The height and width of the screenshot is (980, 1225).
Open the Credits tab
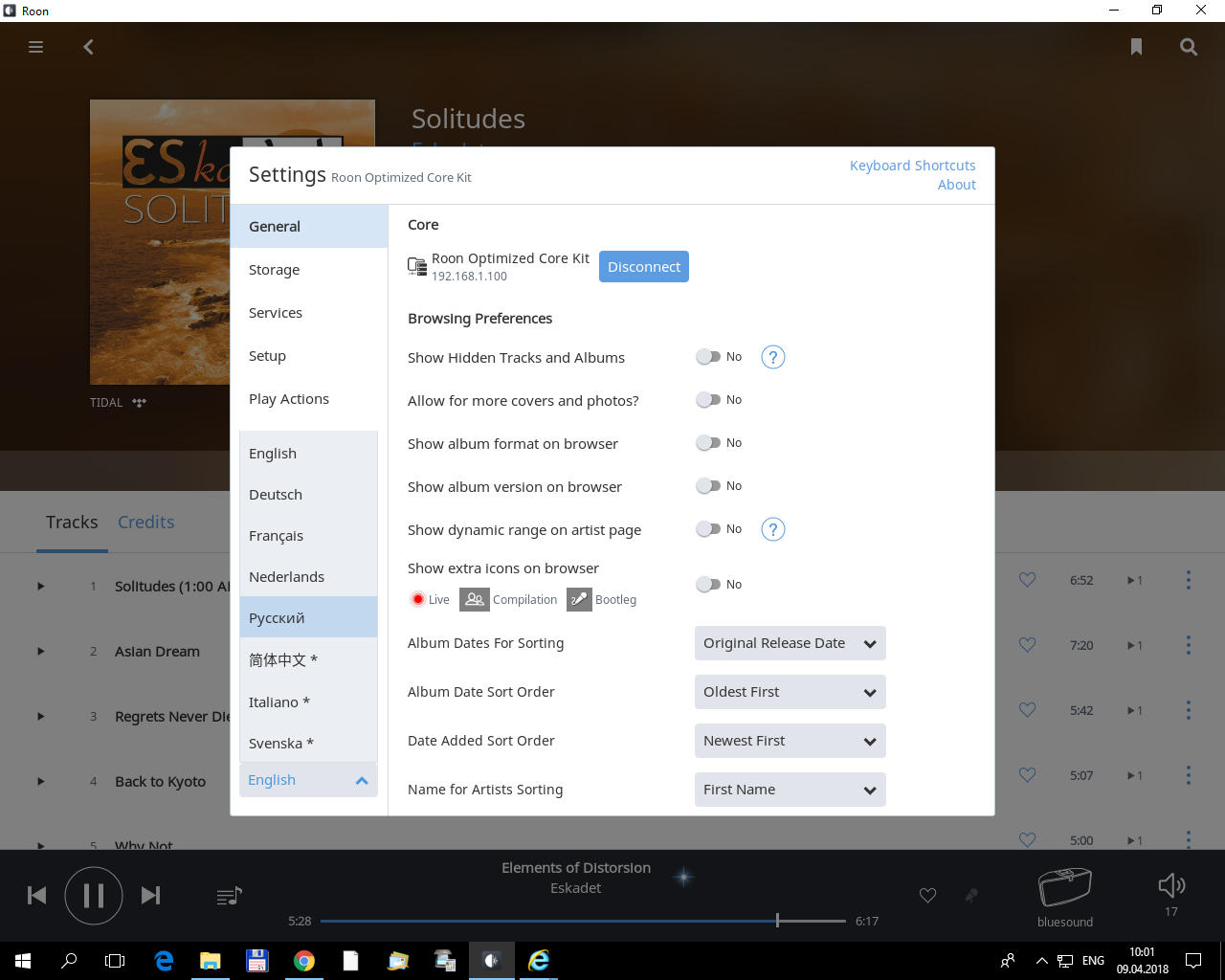[x=145, y=523]
